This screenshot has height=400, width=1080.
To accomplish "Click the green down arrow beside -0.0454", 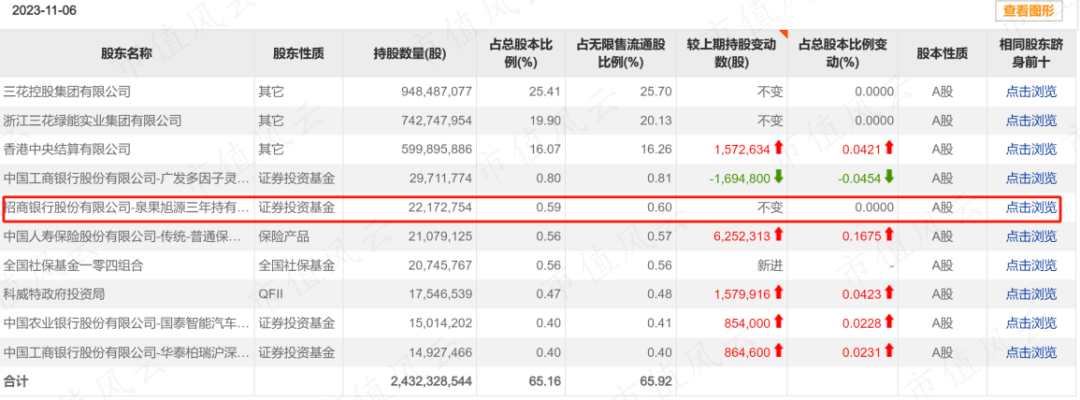I will 889,178.
